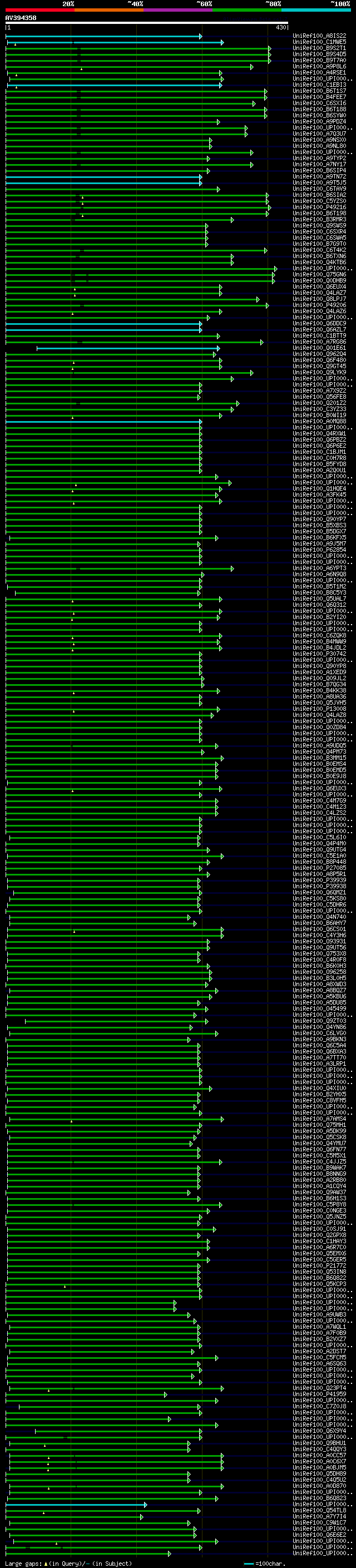356x1568 pixels.
Task: Open hit UniRef100_Q6AZL7
Action: [x=319, y=329]
